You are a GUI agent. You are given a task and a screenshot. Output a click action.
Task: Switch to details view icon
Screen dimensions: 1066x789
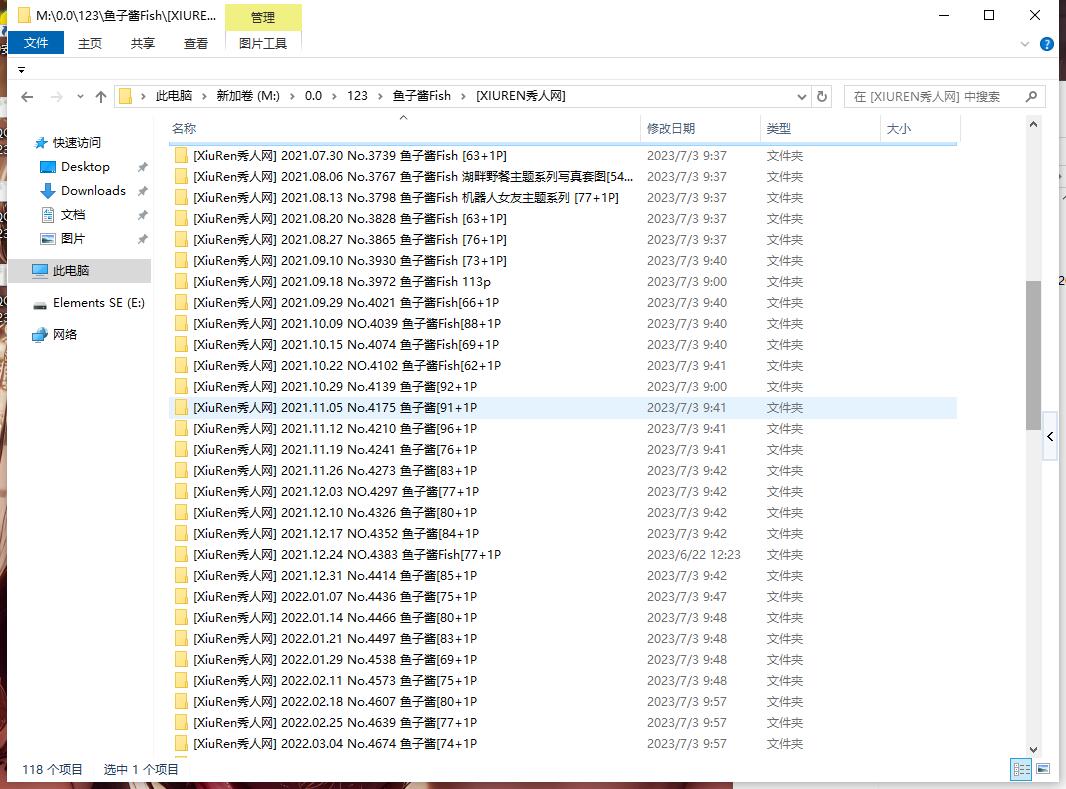click(1021, 769)
